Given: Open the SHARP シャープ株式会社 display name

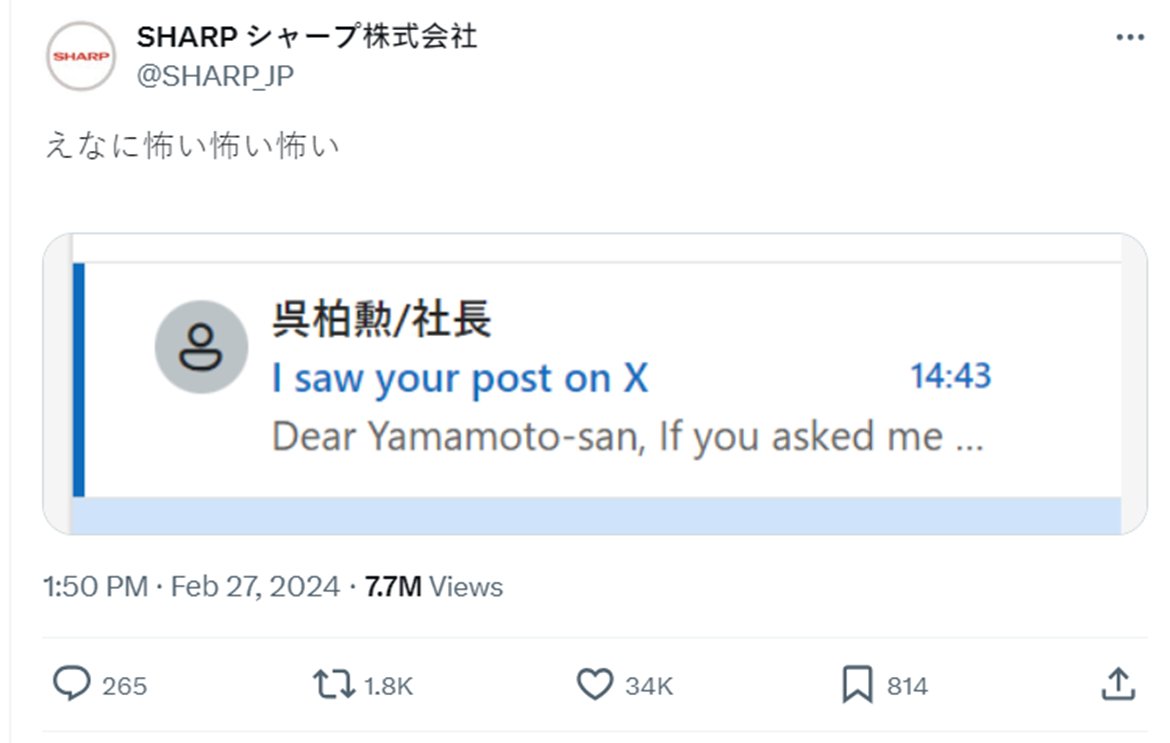Looking at the screenshot, I should pos(306,37).
